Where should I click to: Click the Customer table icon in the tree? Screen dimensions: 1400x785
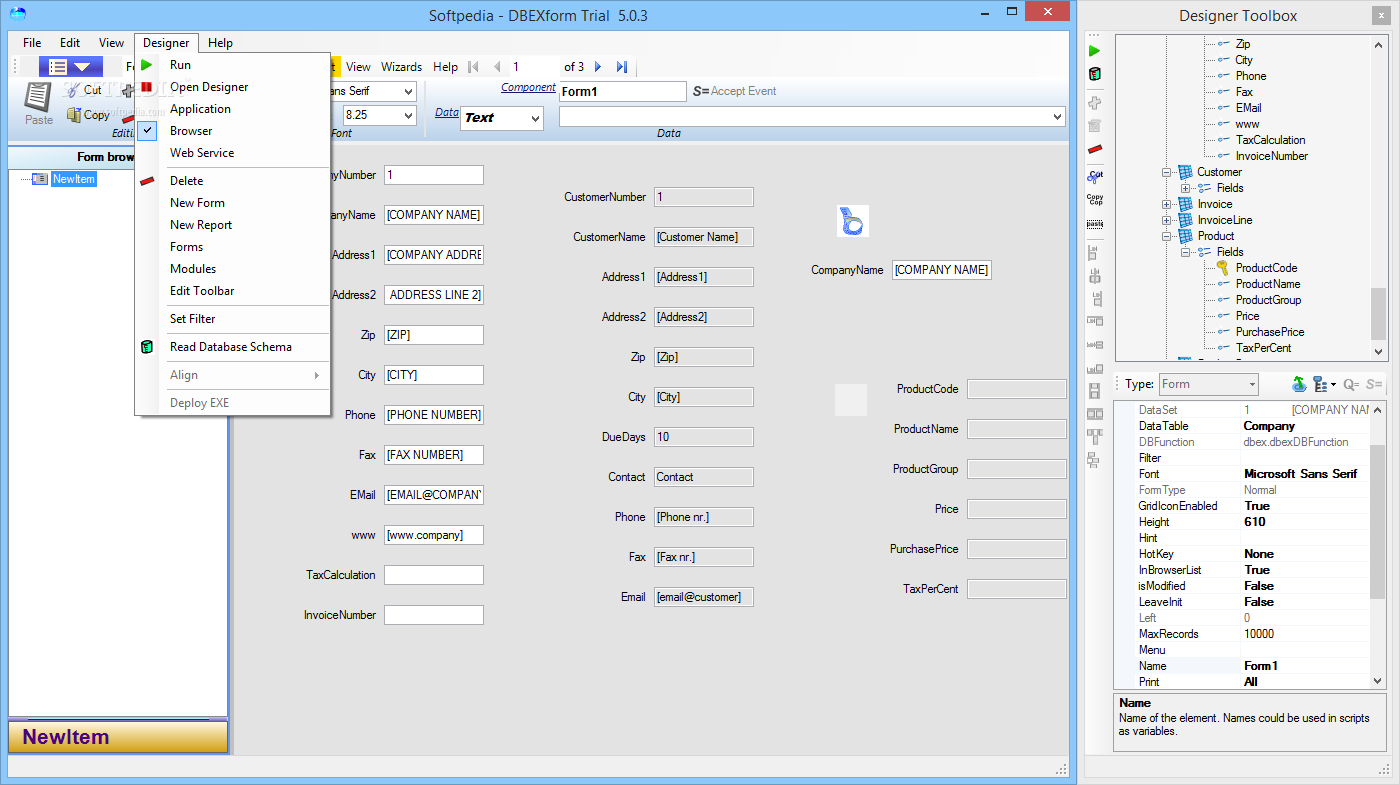pos(1185,172)
